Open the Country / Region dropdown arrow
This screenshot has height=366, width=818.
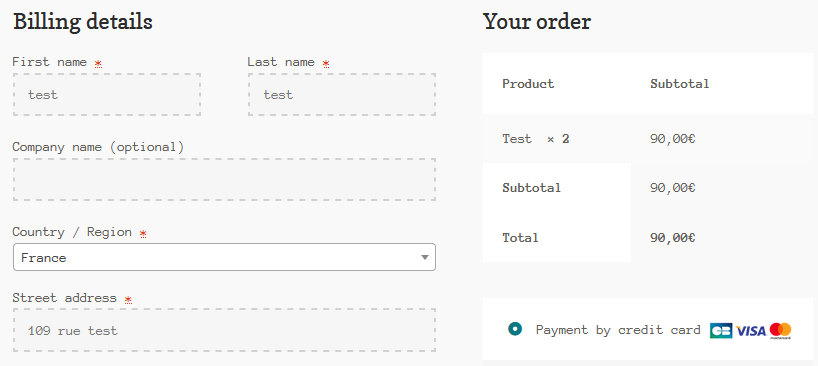425,257
